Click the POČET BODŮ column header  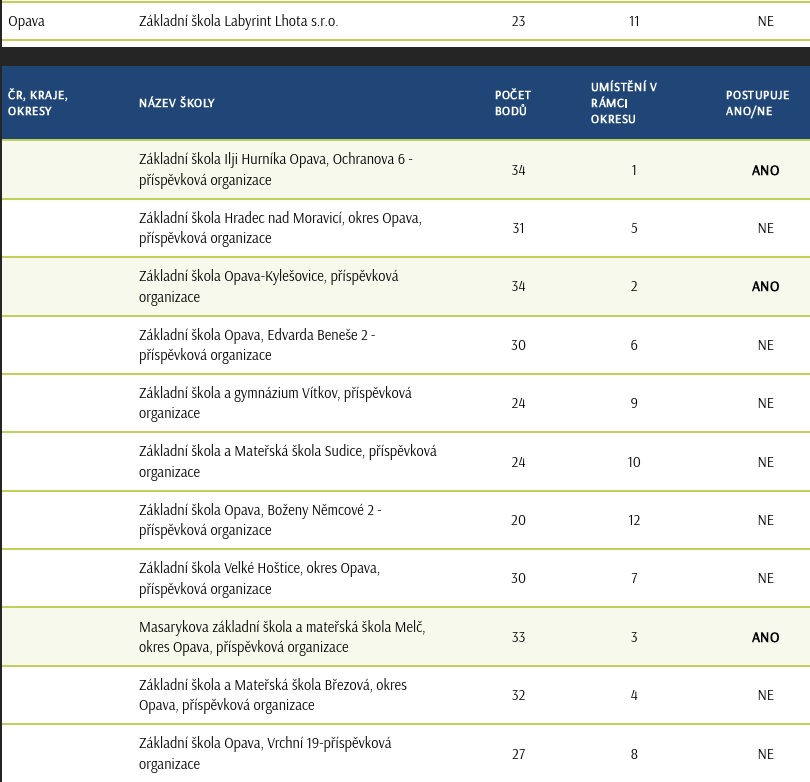pos(513,103)
